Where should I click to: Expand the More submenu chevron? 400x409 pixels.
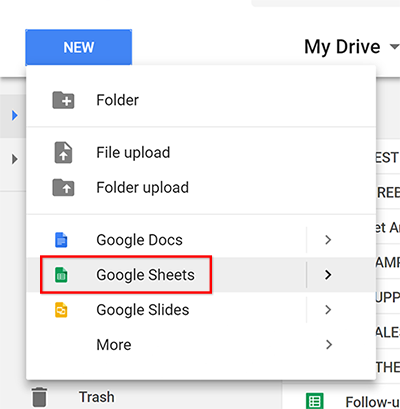pos(329,344)
